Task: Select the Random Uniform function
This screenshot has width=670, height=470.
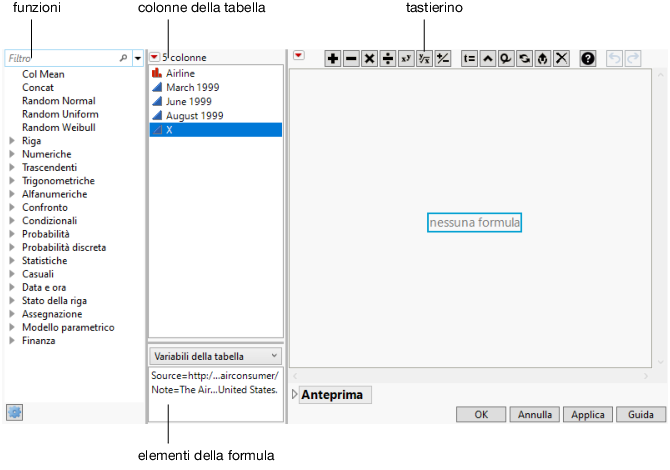Action: 60,114
